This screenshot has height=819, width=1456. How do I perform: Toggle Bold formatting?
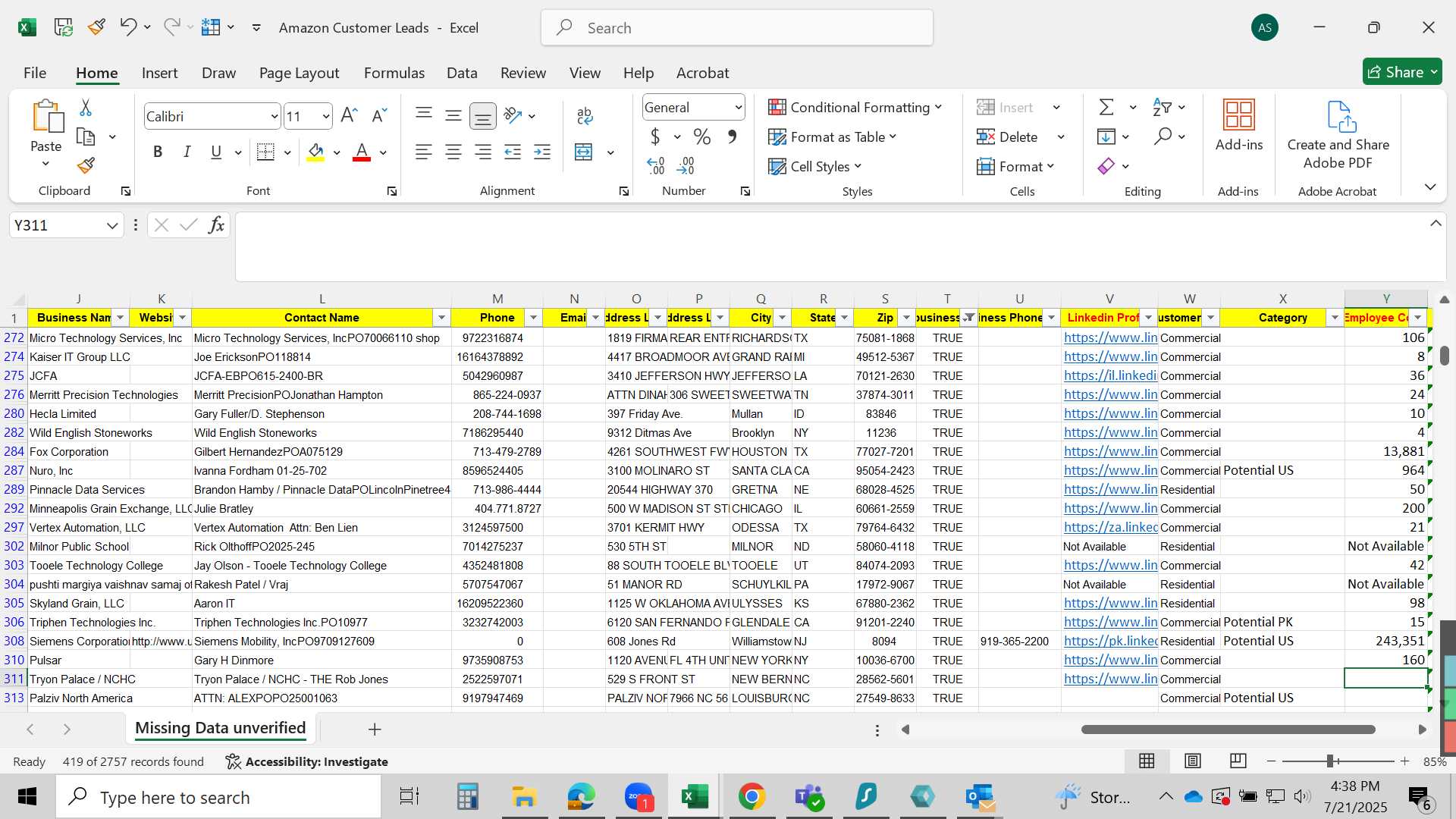(x=158, y=152)
